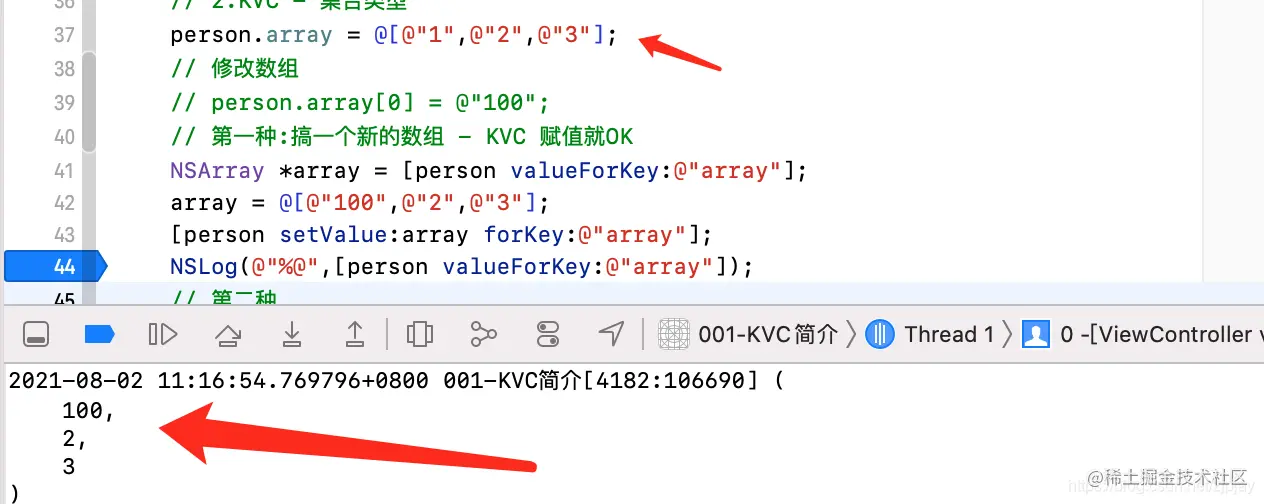This screenshot has width=1264, height=504.
Task: Click the commented person.array[0] = @"100" line
Action: point(360,103)
